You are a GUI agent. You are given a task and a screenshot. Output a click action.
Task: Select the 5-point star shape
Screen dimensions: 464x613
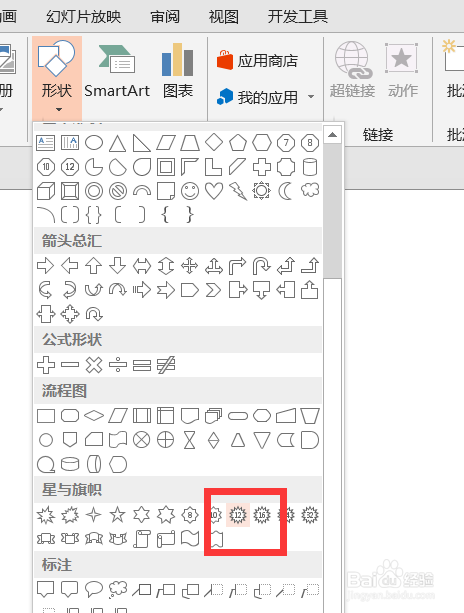point(117,515)
